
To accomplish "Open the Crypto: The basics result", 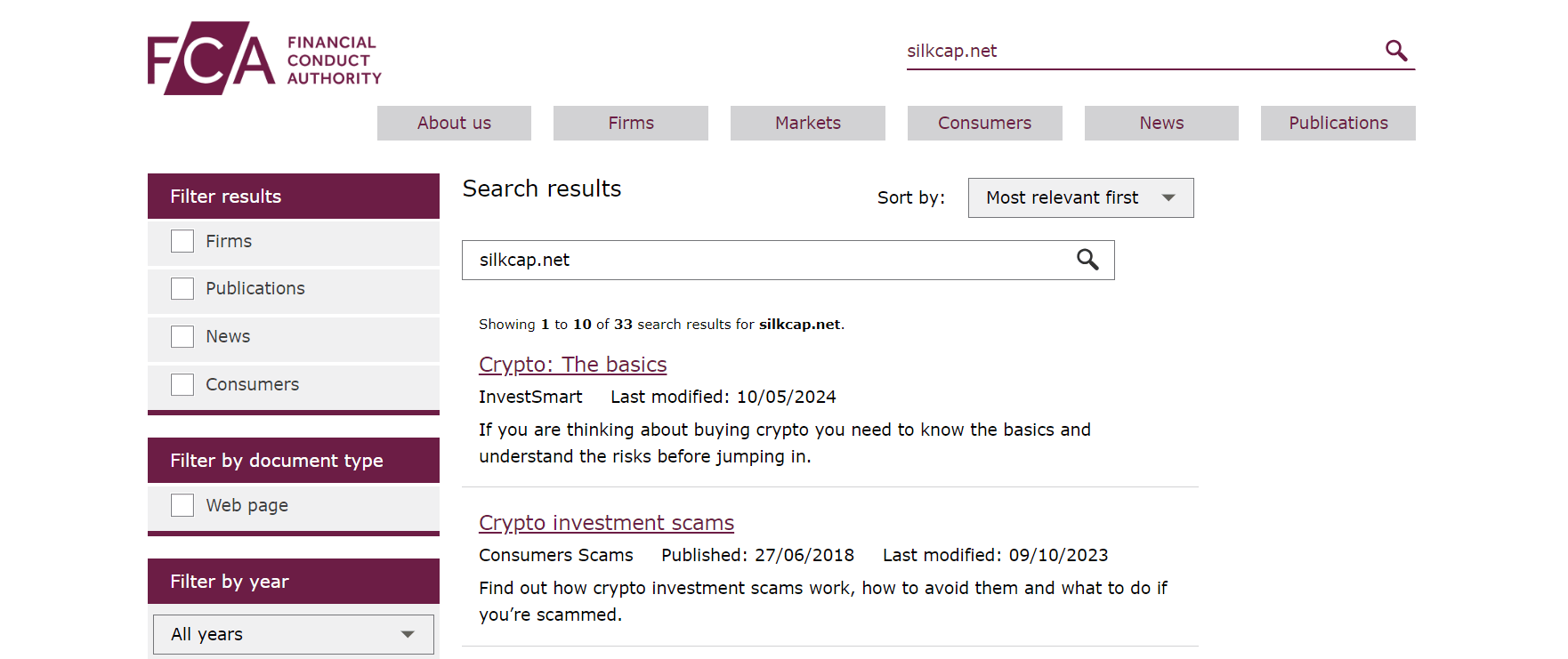I will pos(573,365).
